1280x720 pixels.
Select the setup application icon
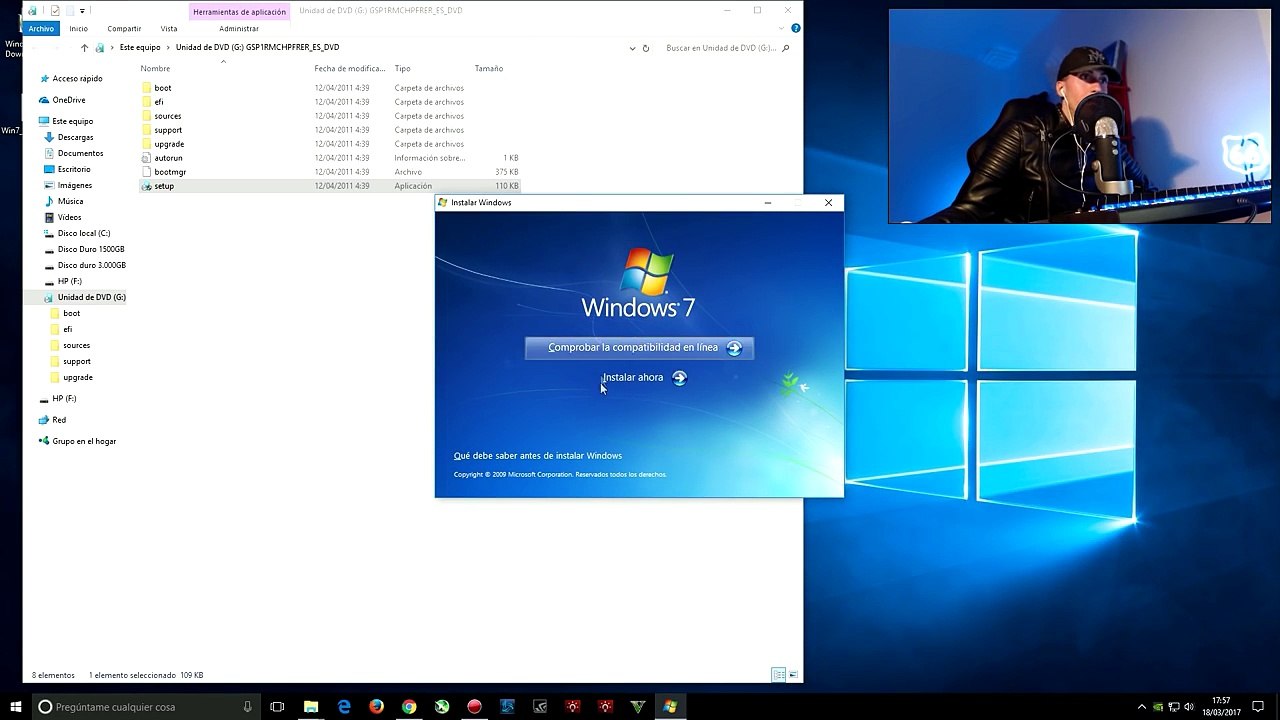coord(146,186)
